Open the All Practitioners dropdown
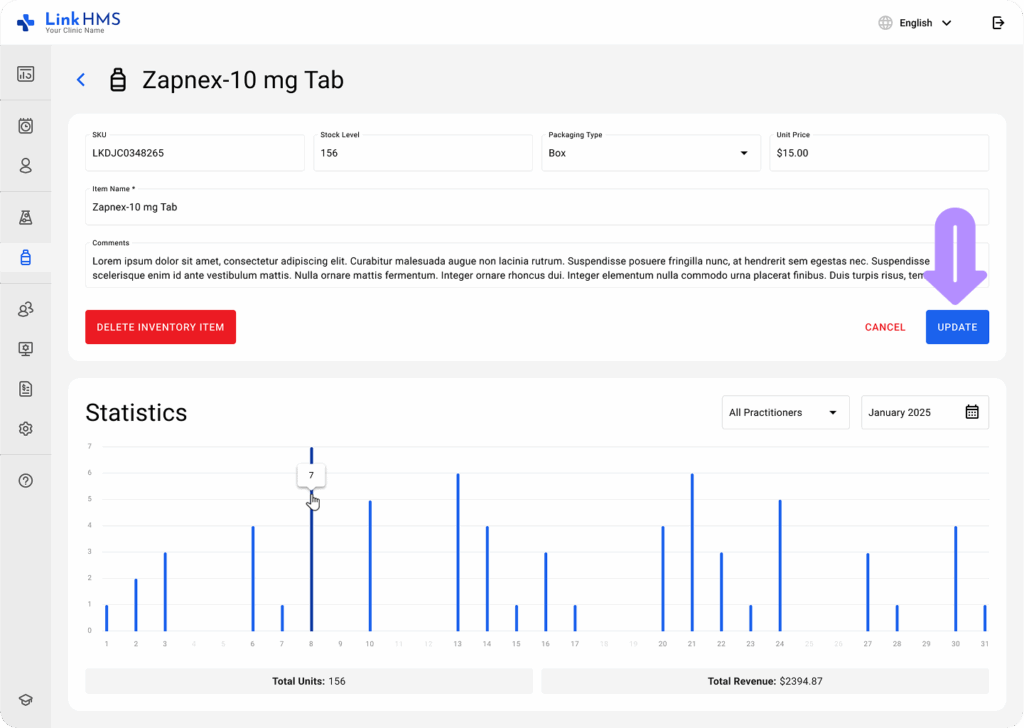This screenshot has height=728, width=1024. click(x=785, y=412)
